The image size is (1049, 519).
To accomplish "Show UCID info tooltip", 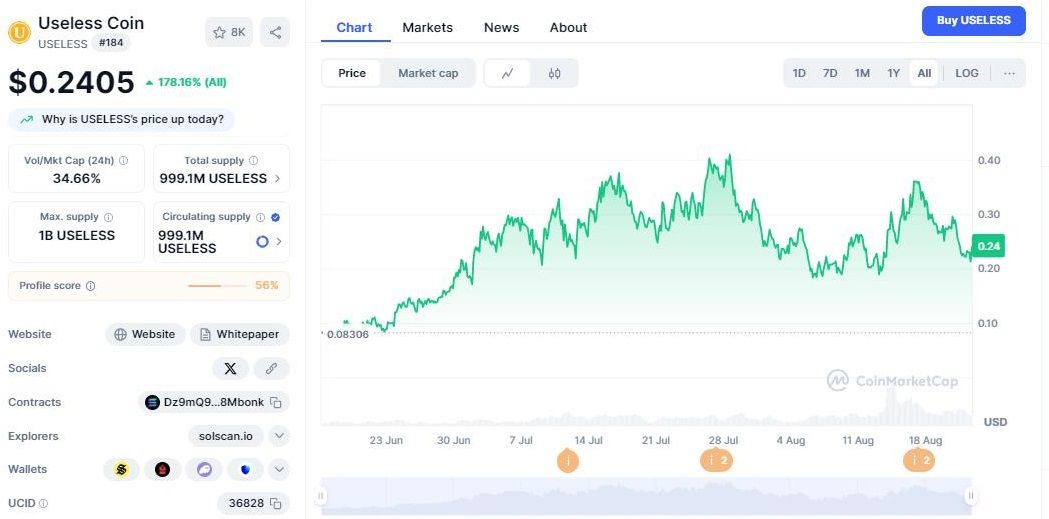I will [43, 503].
